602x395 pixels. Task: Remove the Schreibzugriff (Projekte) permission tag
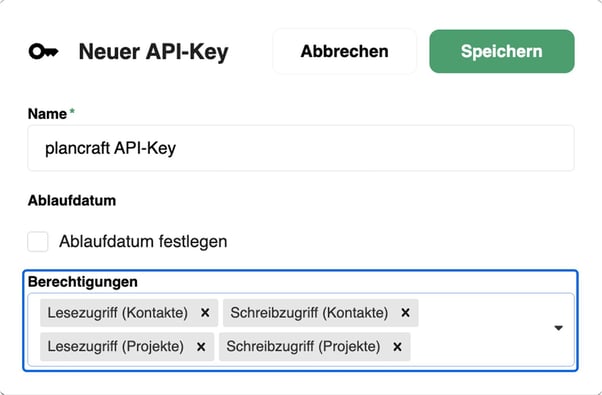(397, 347)
